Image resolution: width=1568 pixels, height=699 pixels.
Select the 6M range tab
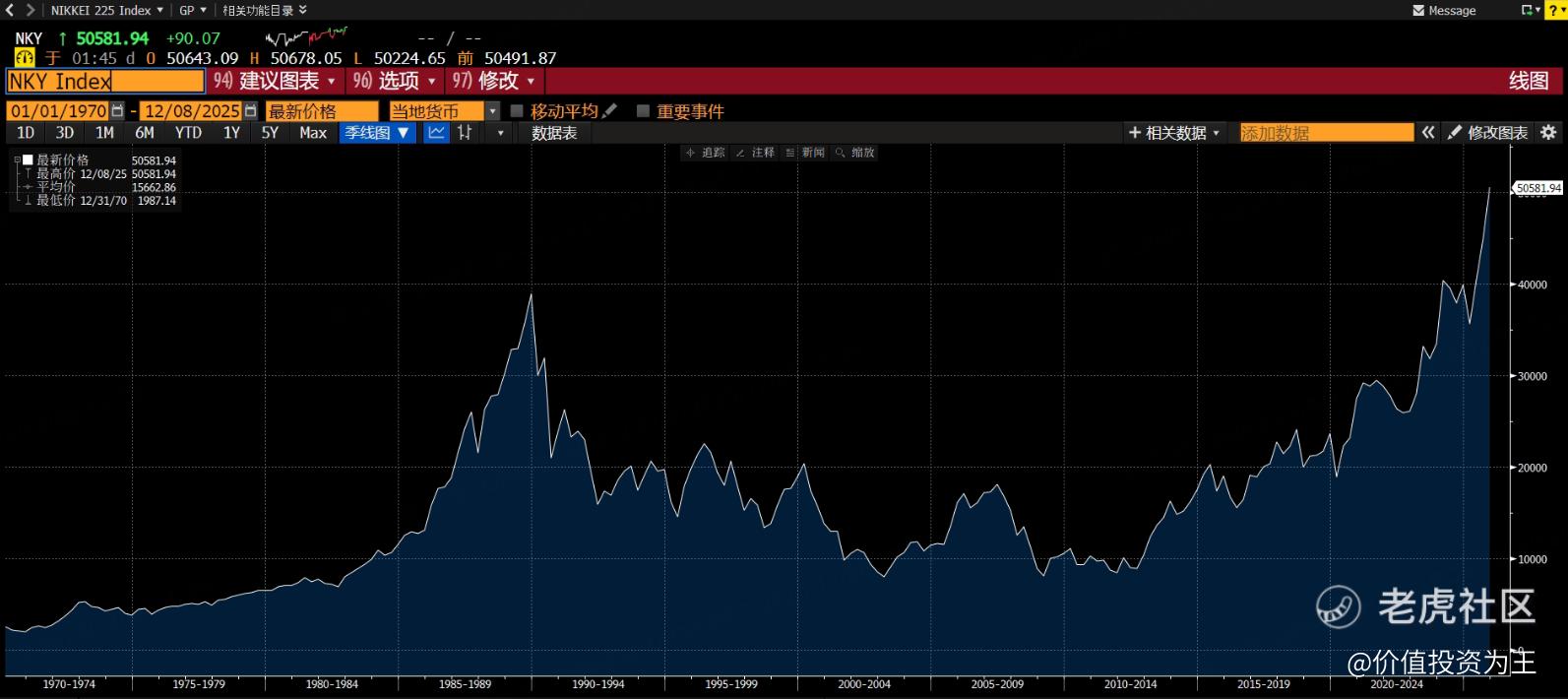click(x=145, y=133)
